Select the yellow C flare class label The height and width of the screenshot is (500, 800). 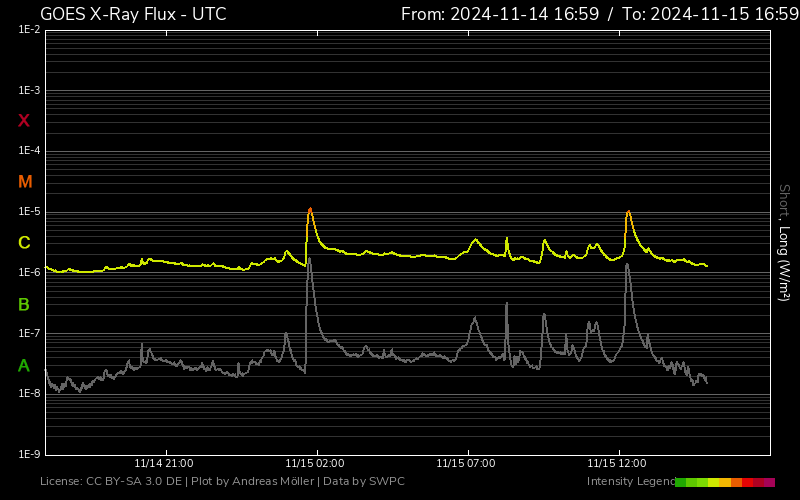click(x=24, y=243)
